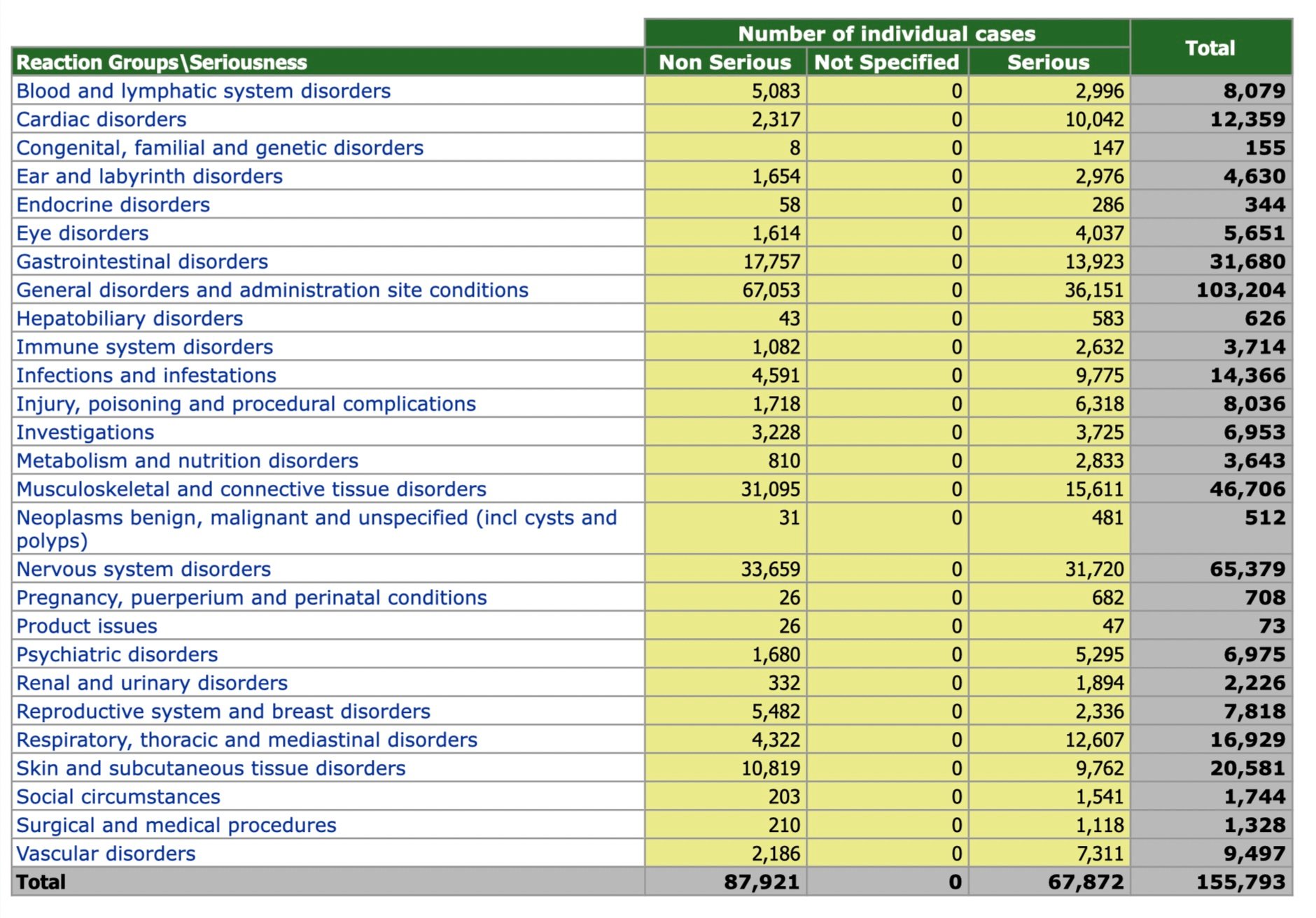Select Nervous system Serious cell 31,720
The image size is (1316, 918).
tap(1094, 570)
